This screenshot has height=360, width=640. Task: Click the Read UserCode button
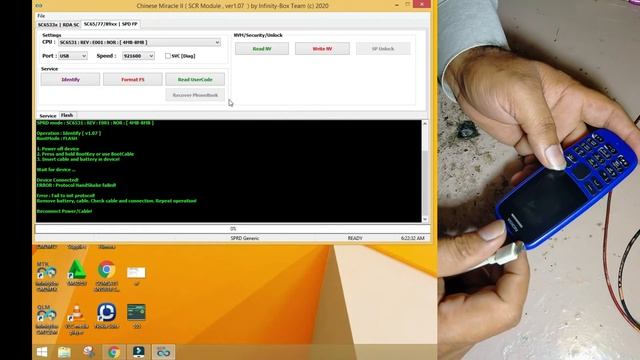tap(195, 79)
